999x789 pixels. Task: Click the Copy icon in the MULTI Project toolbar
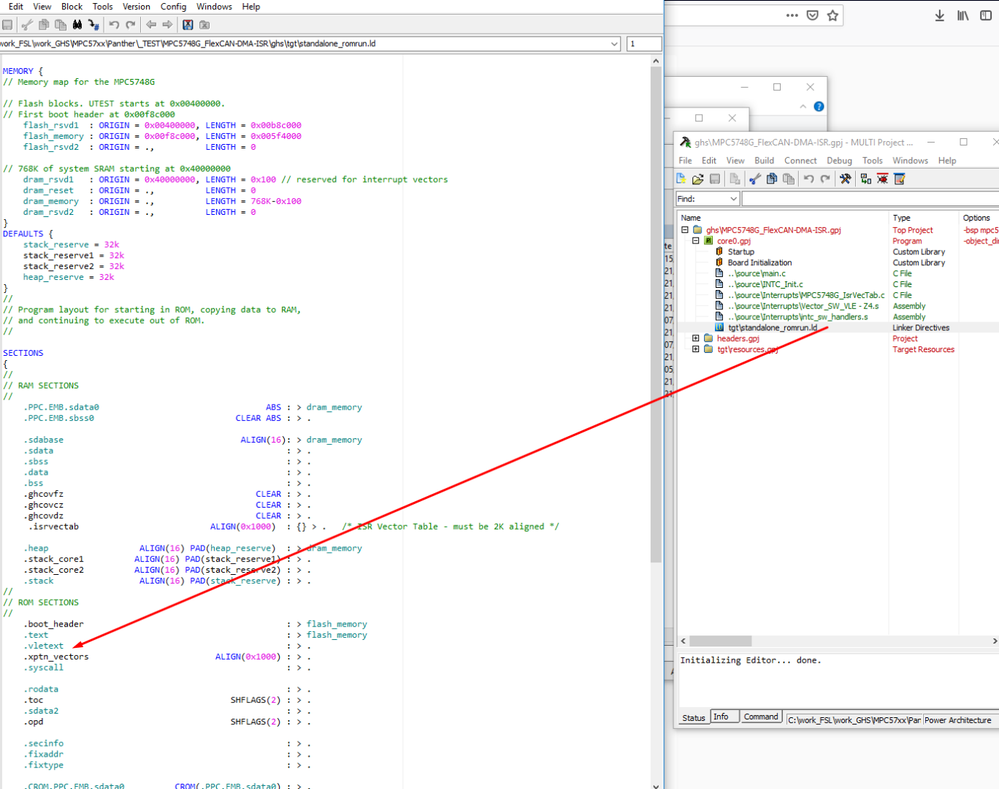coord(772,179)
